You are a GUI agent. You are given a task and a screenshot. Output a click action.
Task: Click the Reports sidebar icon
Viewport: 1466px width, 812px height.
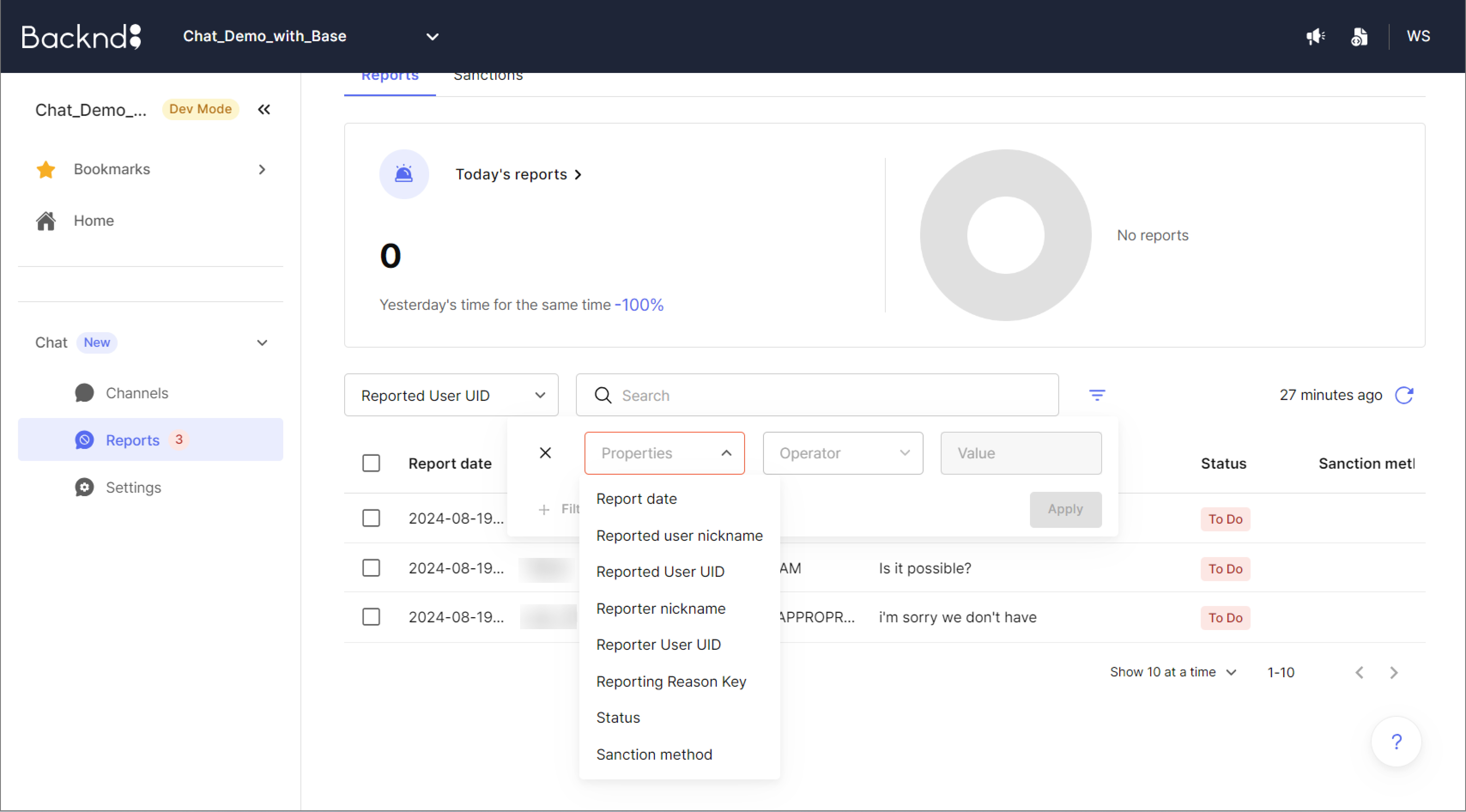84,440
